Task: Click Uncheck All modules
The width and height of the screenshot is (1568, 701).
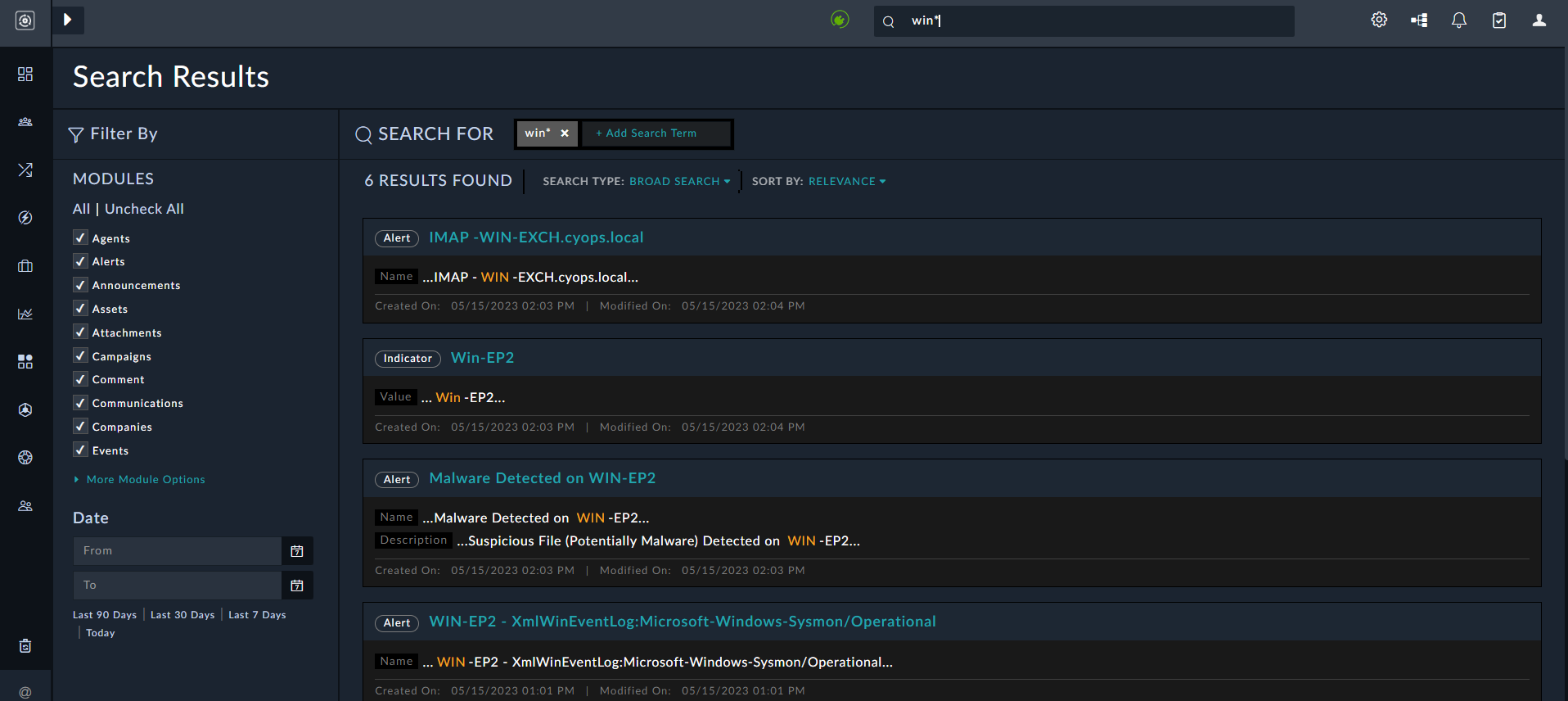Action: (144, 209)
